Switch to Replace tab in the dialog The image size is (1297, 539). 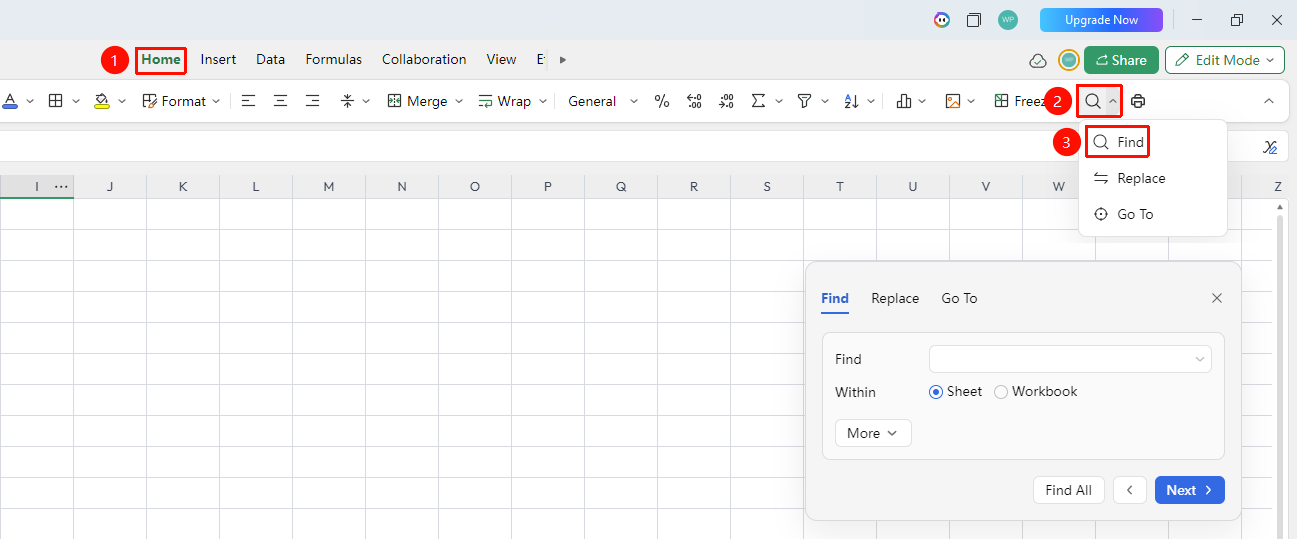pos(895,298)
